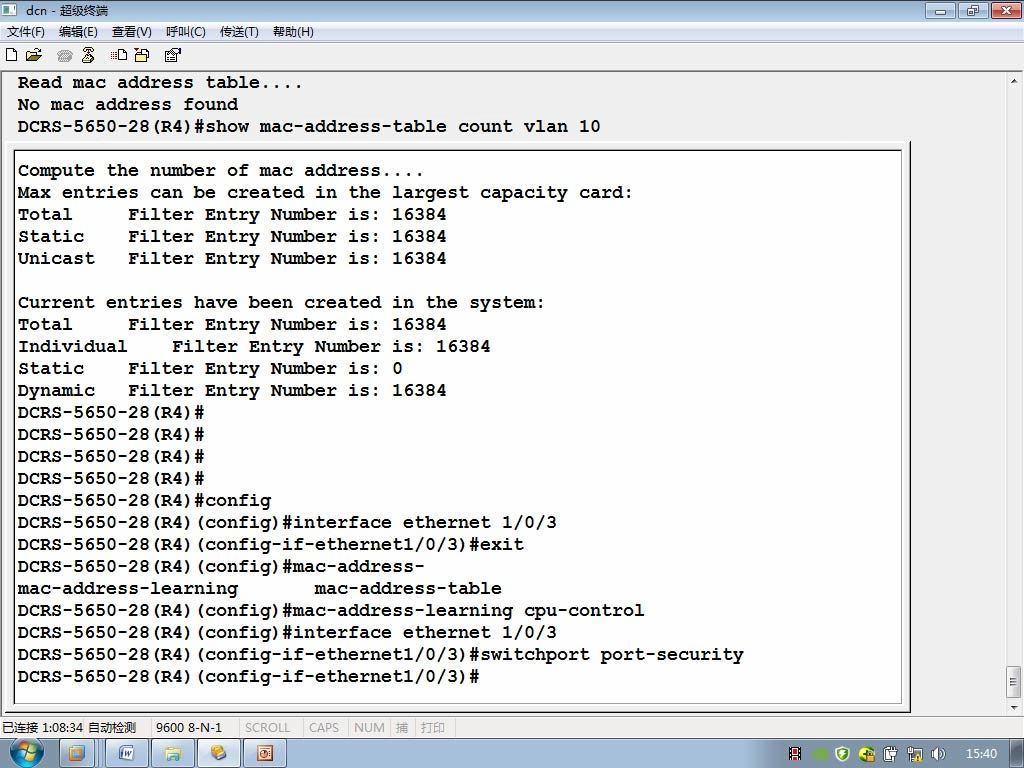Open the 传送(T) menu

click(240, 32)
